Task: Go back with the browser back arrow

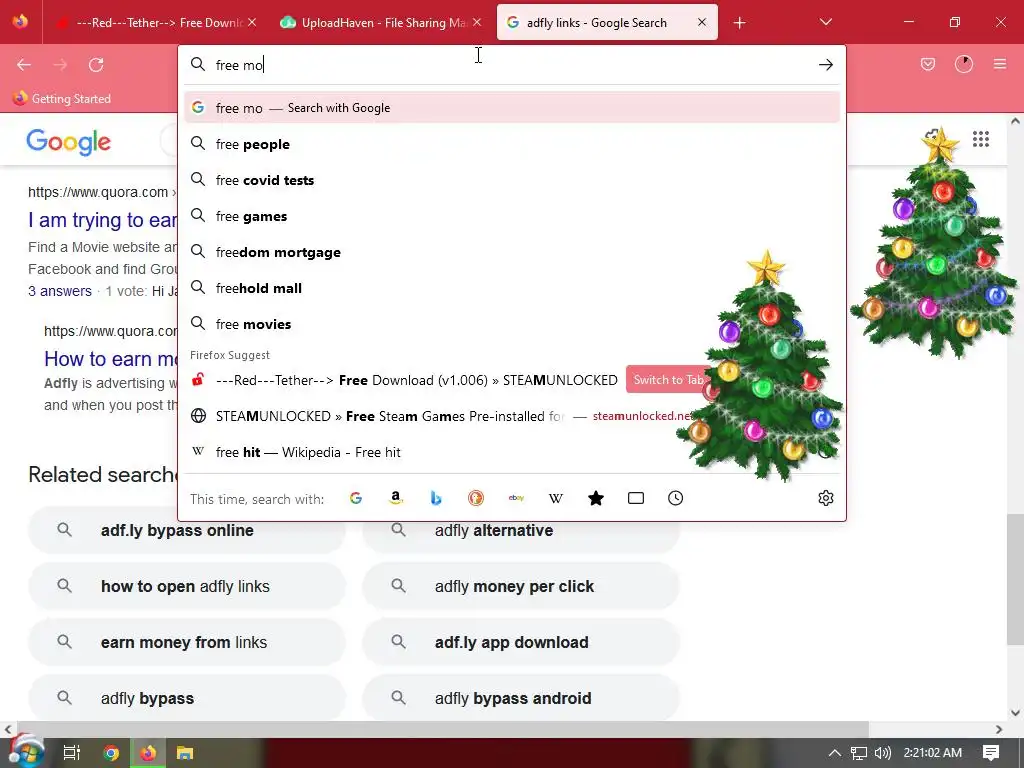Action: point(24,65)
